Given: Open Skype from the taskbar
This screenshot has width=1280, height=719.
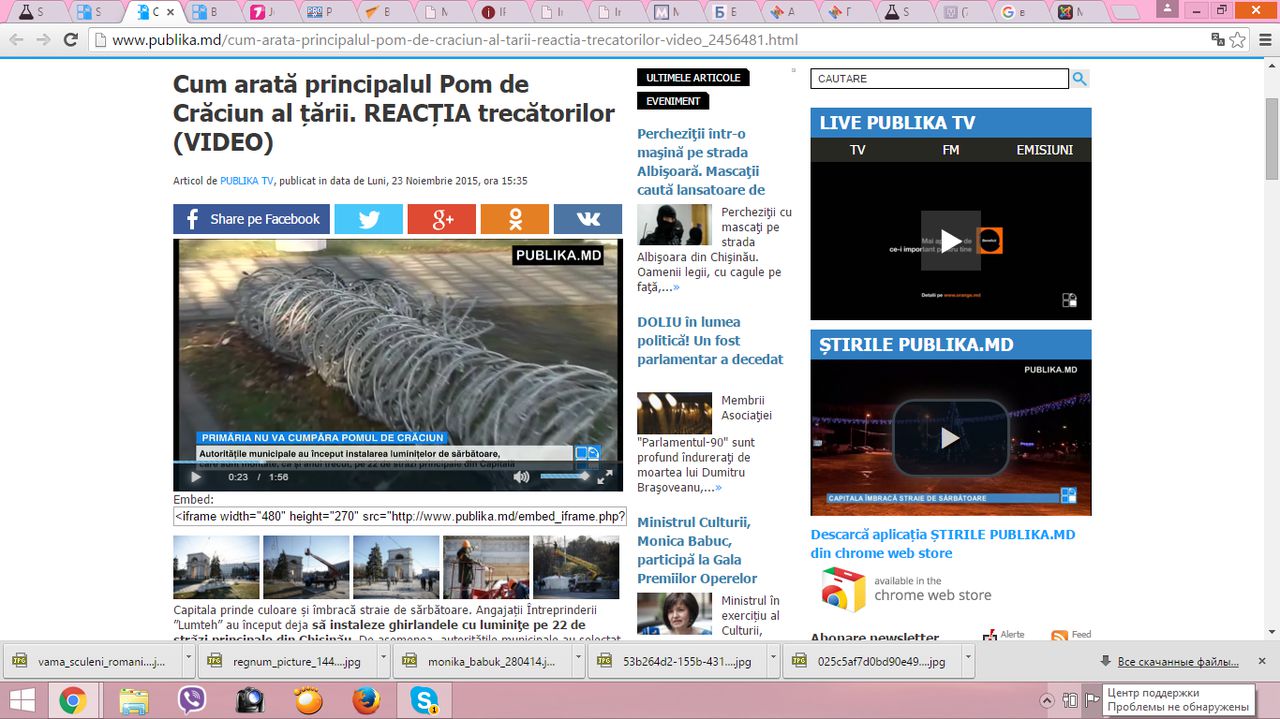Looking at the screenshot, I should pos(425,701).
